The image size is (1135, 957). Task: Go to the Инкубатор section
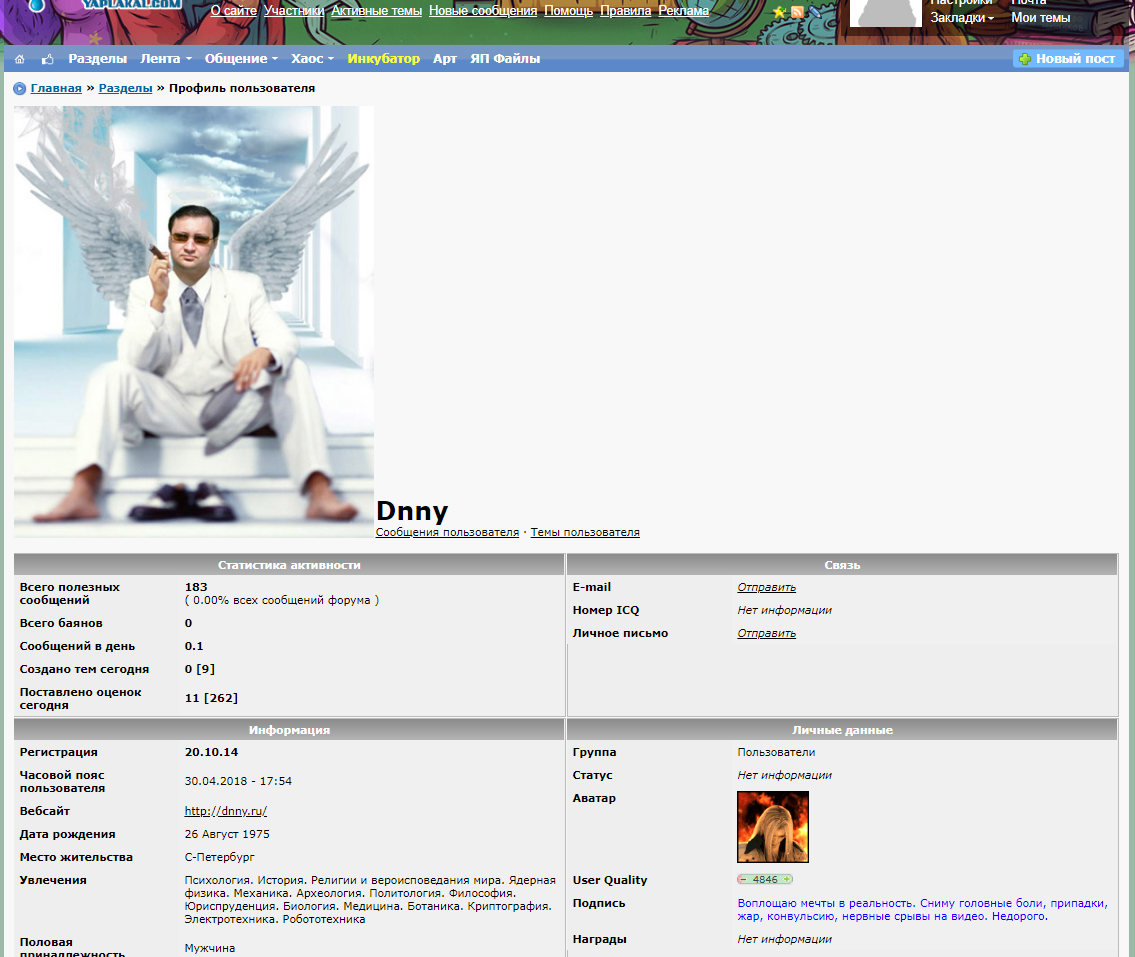384,59
